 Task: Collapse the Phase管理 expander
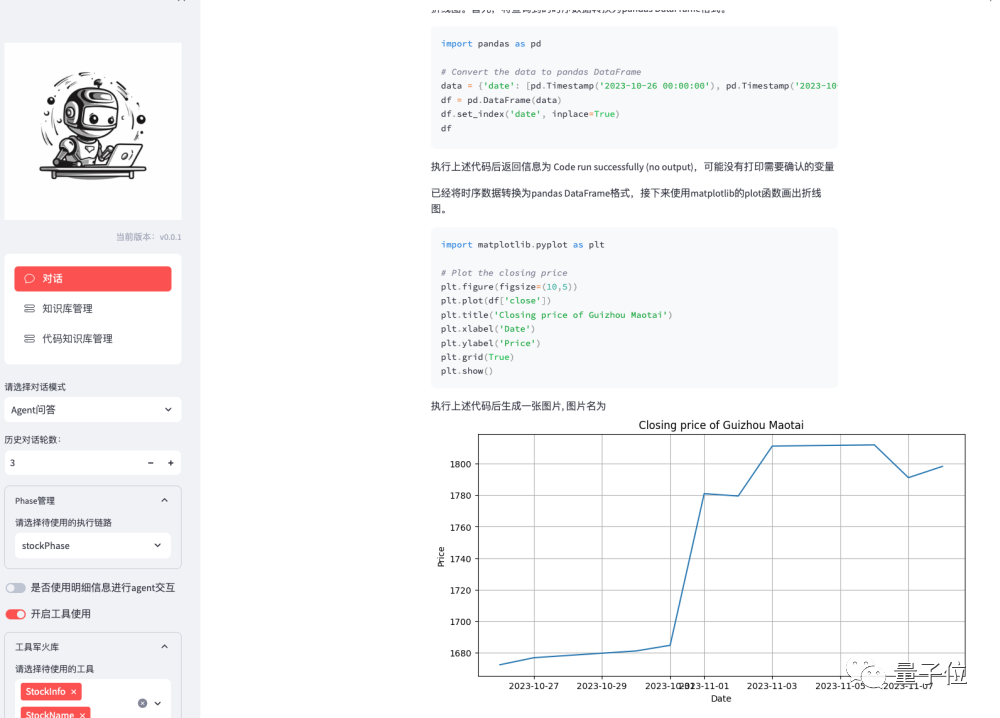point(92,501)
